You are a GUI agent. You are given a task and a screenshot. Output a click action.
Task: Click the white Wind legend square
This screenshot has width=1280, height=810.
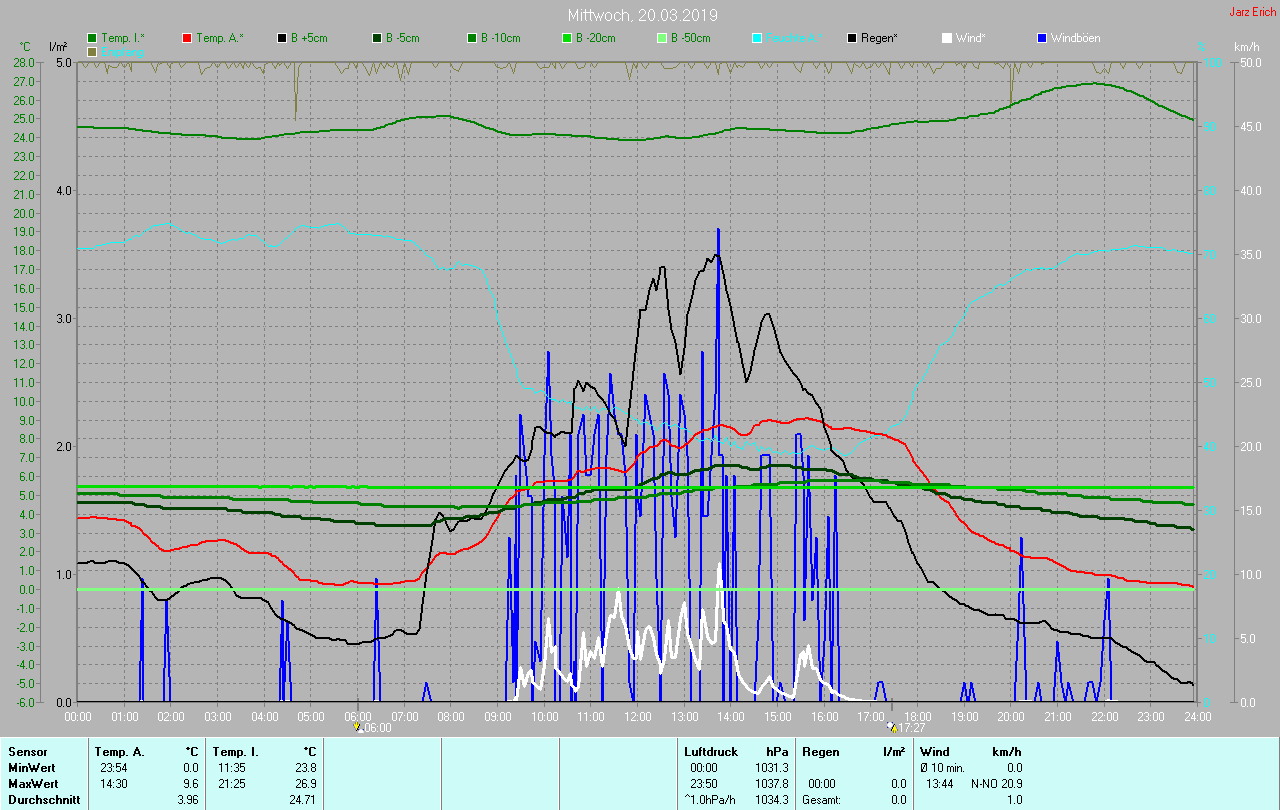tap(947, 38)
